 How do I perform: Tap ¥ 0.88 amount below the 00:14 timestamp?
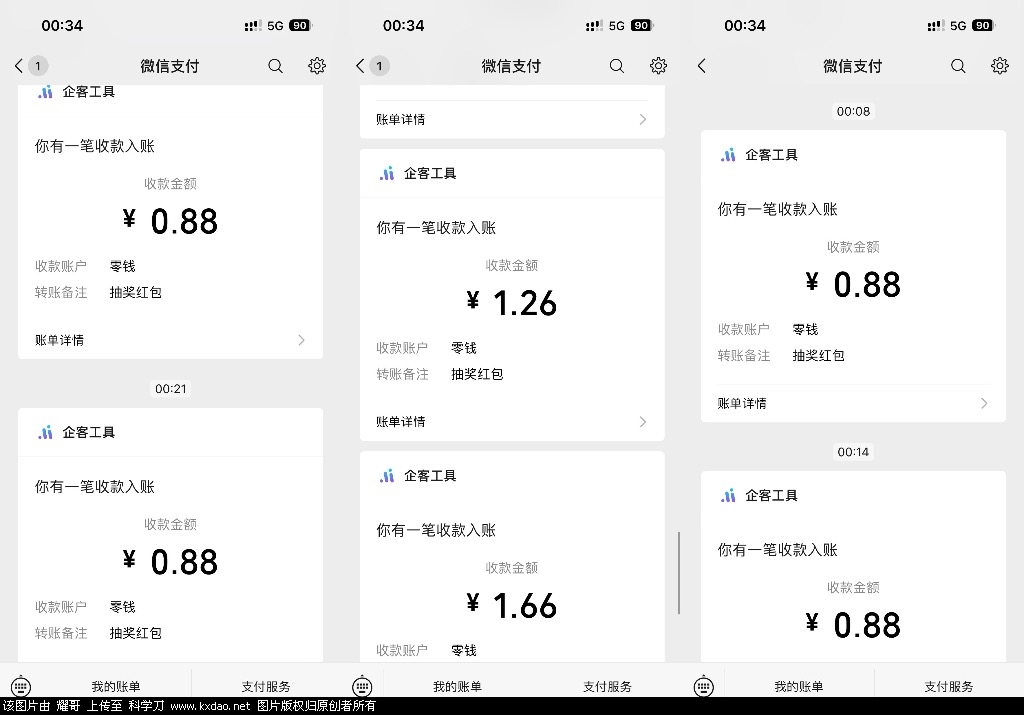[853, 625]
